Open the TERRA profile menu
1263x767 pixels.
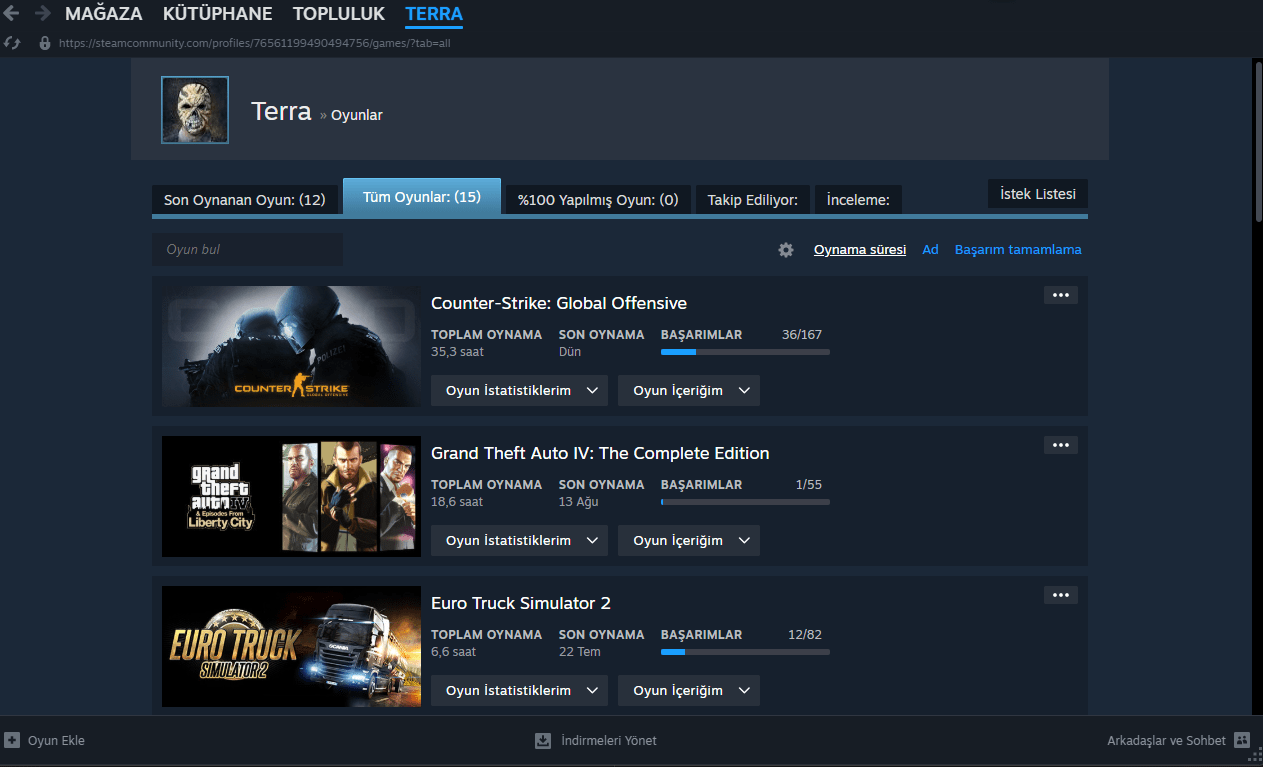(434, 14)
